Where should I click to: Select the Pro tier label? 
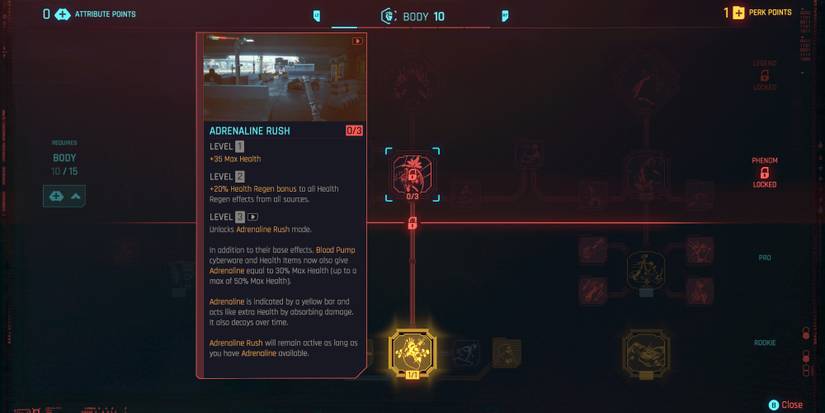tap(764, 258)
